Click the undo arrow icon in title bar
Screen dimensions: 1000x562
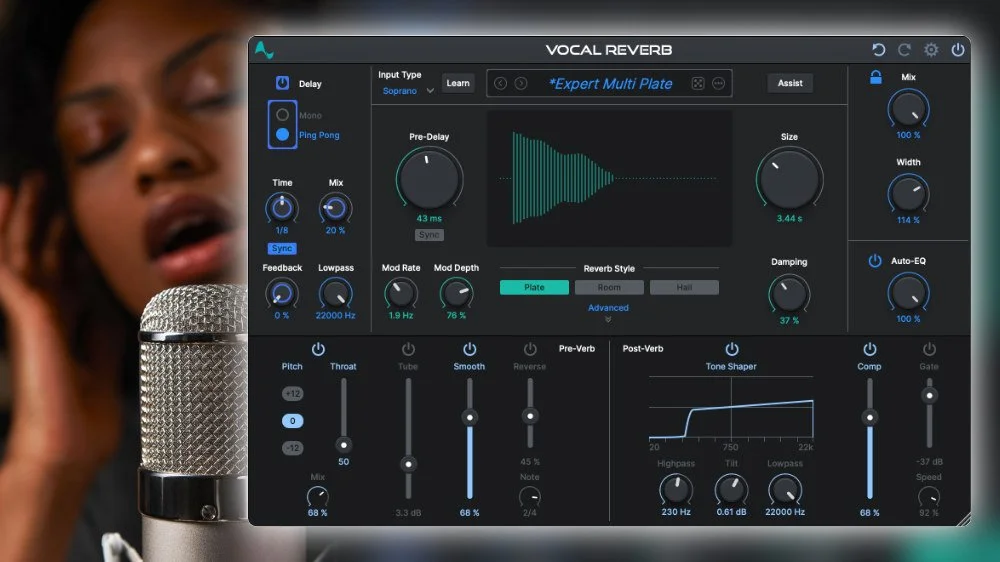[x=878, y=50]
